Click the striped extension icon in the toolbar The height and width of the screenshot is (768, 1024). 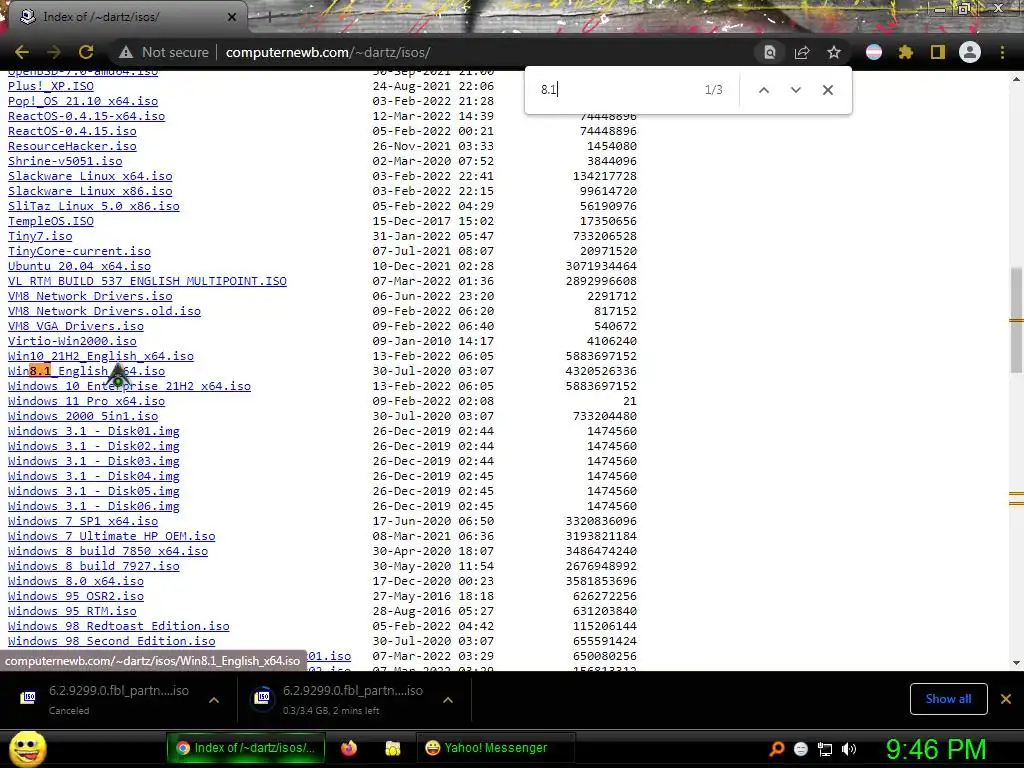pos(874,52)
